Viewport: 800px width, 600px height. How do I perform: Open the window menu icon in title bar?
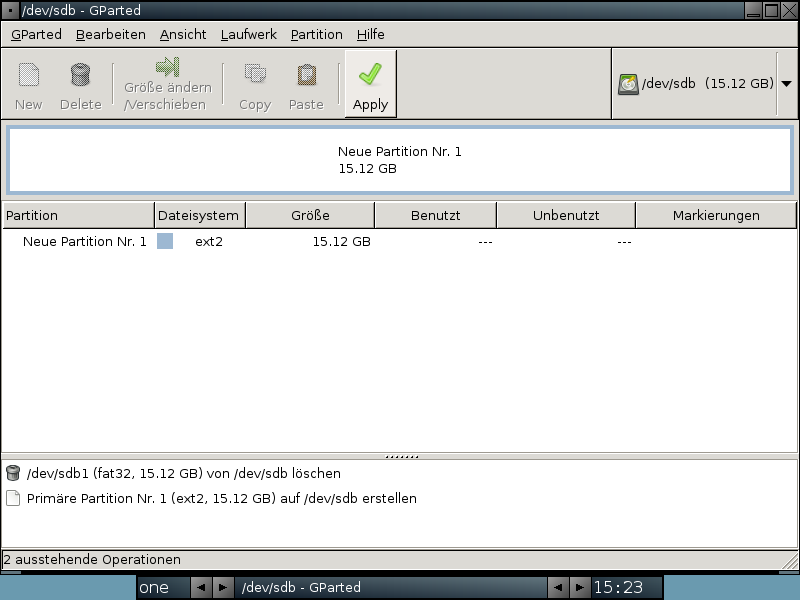10,11
